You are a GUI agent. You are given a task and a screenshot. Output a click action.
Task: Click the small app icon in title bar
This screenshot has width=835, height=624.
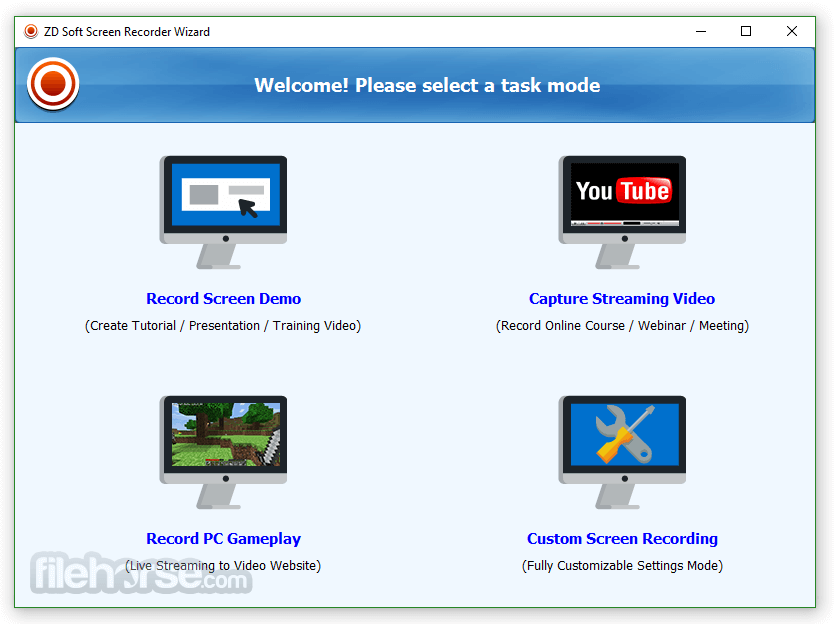click(31, 31)
